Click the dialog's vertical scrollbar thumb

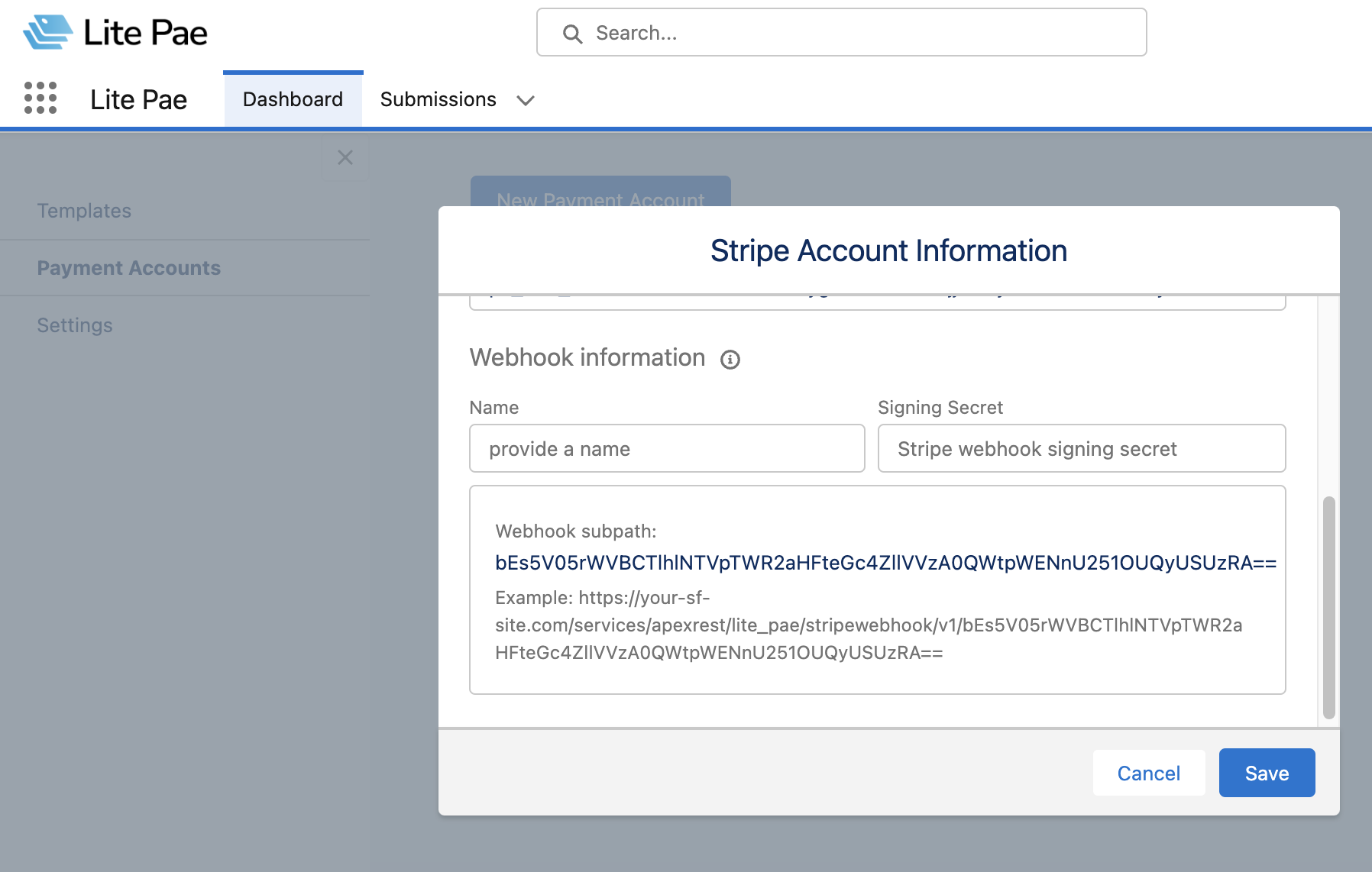click(1329, 607)
